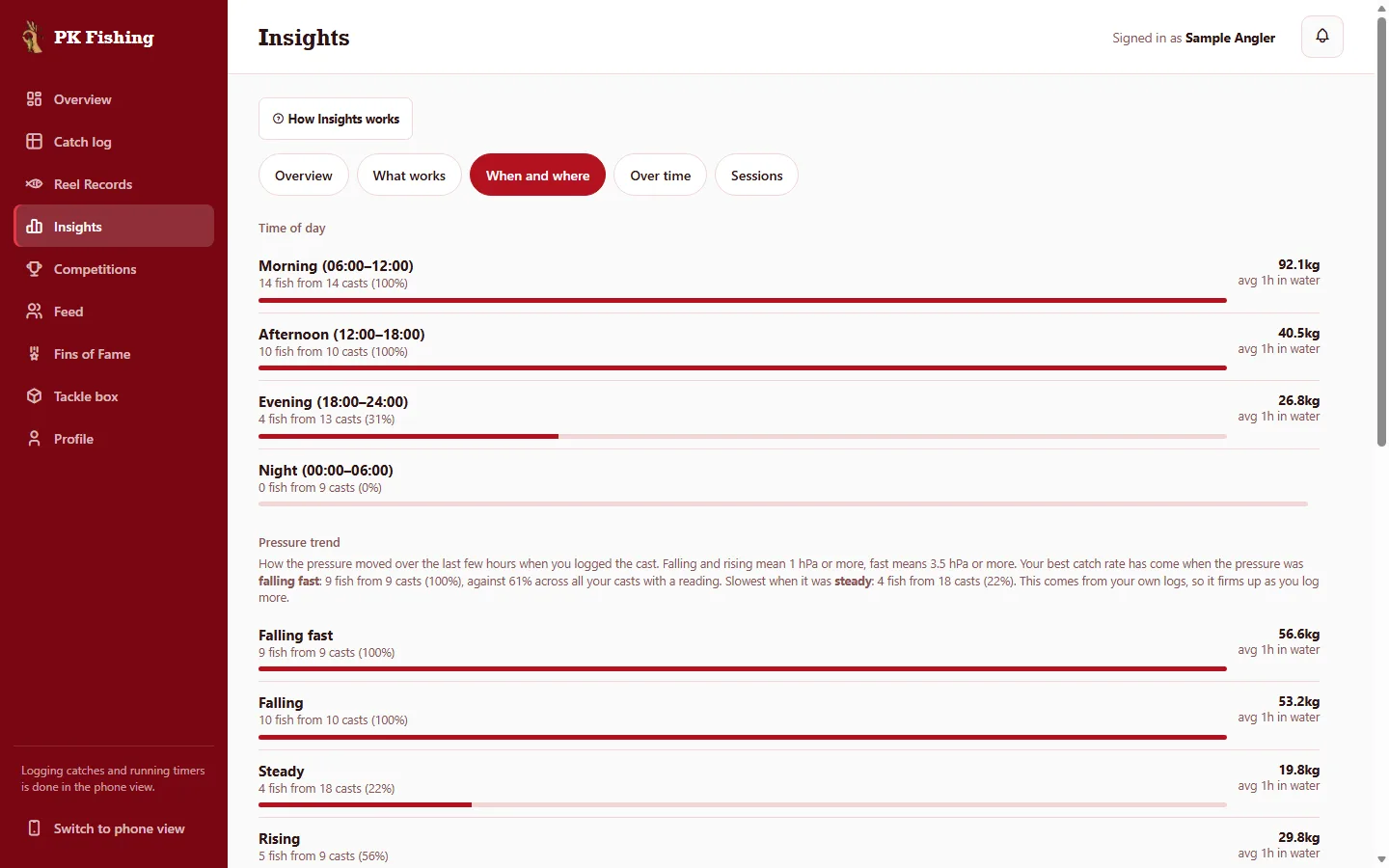Image resolution: width=1389 pixels, height=868 pixels.
Task: Navigate to Competitions
Action: [x=114, y=269]
